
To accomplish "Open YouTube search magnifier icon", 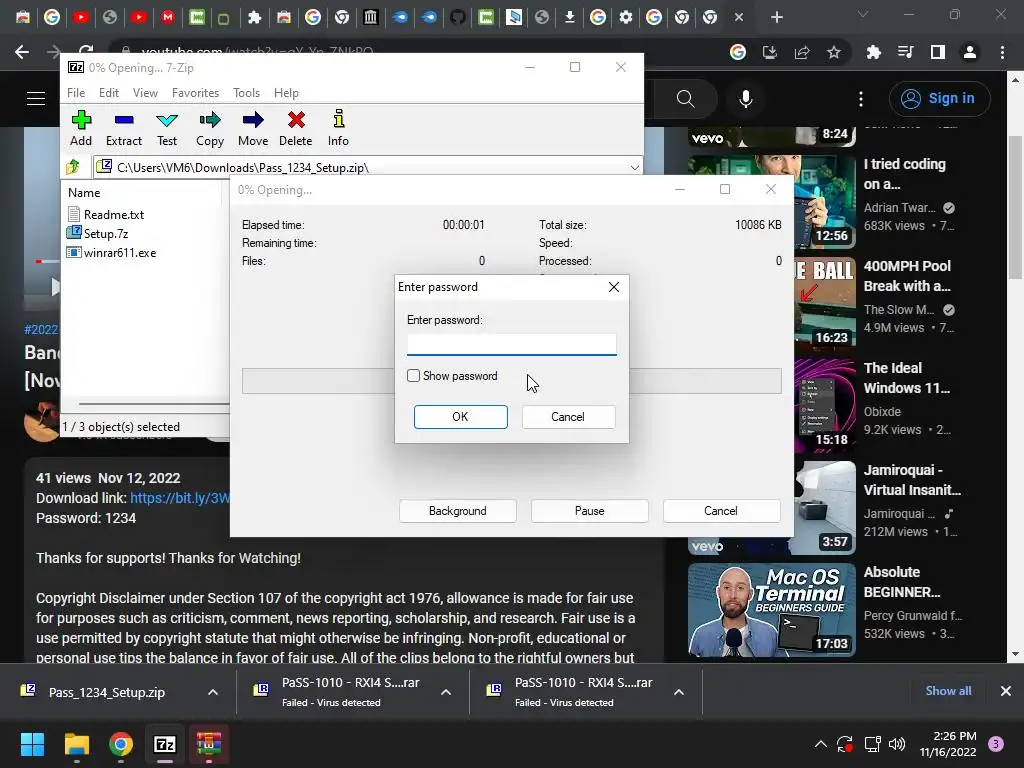I will click(685, 99).
